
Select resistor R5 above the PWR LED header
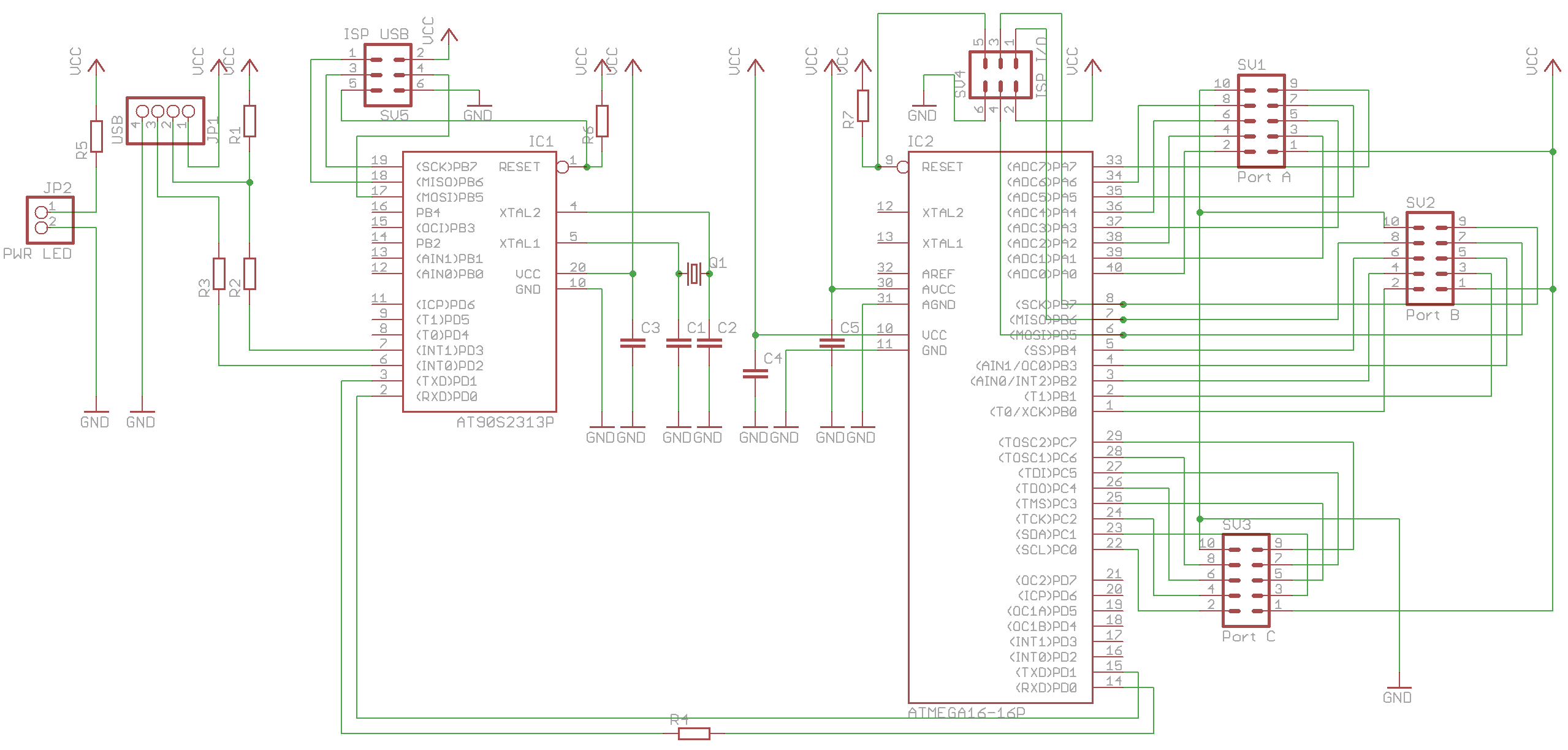point(96,136)
